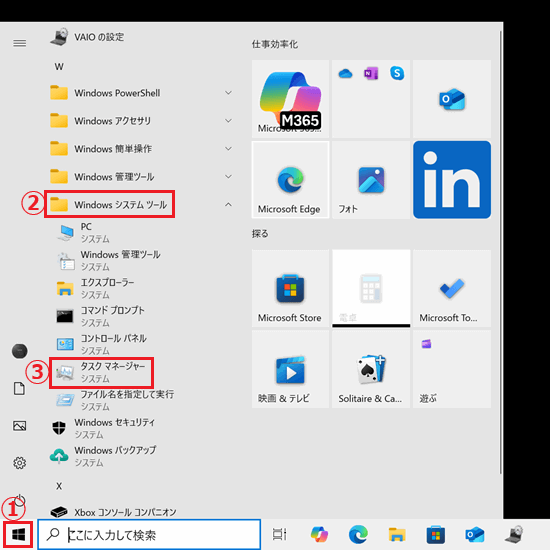This screenshot has height=550, width=550.
Task: Open the OneDrive small tile
Action: (x=346, y=74)
